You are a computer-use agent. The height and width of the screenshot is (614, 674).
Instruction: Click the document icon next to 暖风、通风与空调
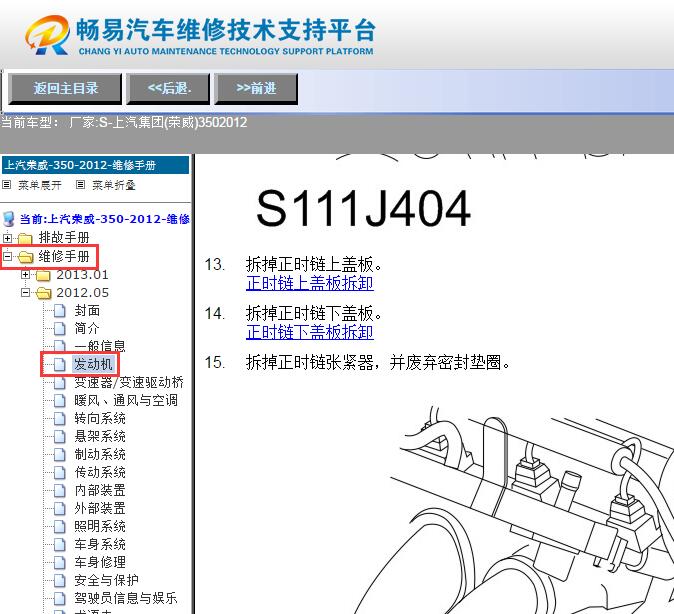click(x=60, y=401)
